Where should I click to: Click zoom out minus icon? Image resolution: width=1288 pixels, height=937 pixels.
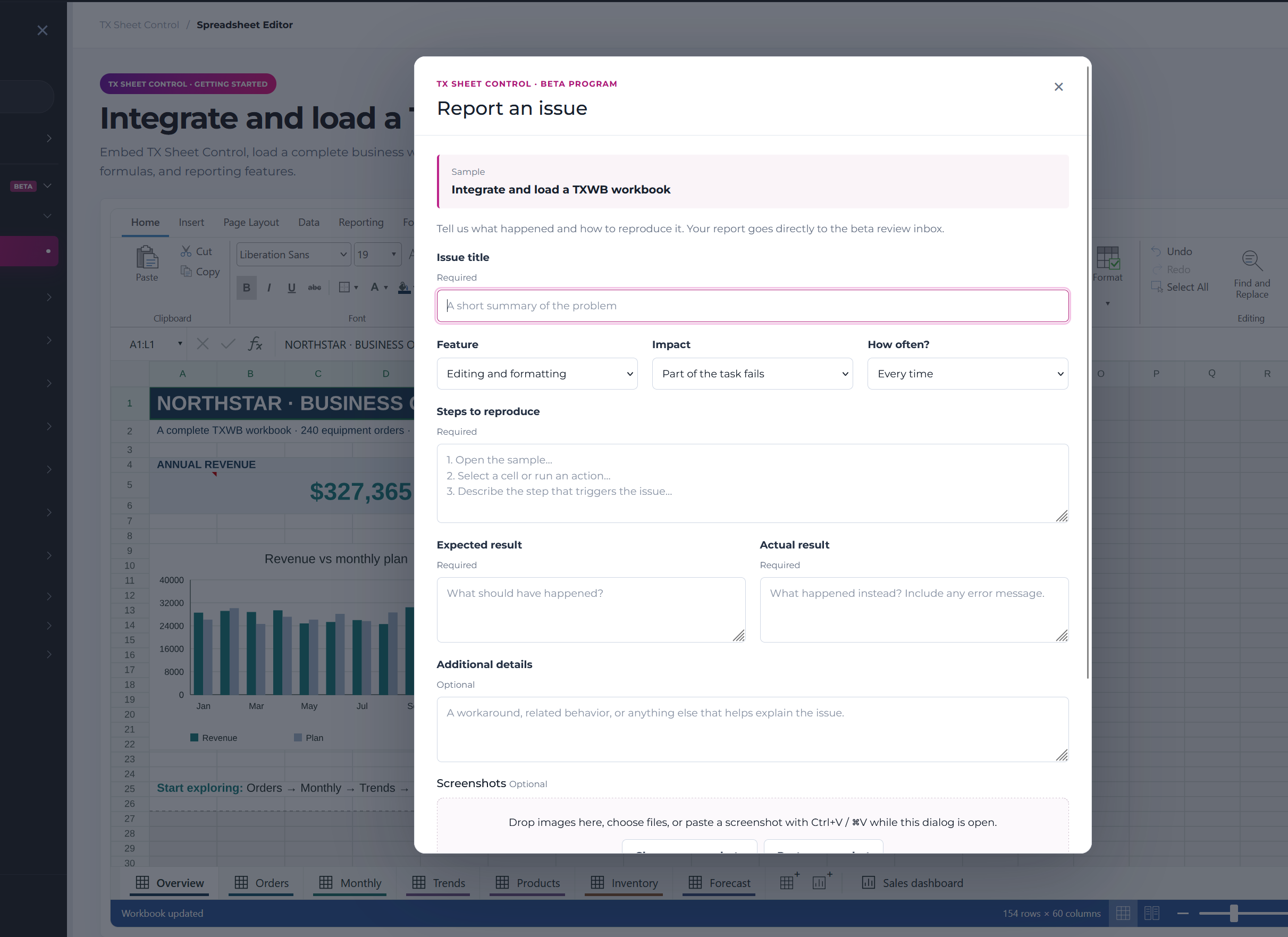click(x=1182, y=913)
